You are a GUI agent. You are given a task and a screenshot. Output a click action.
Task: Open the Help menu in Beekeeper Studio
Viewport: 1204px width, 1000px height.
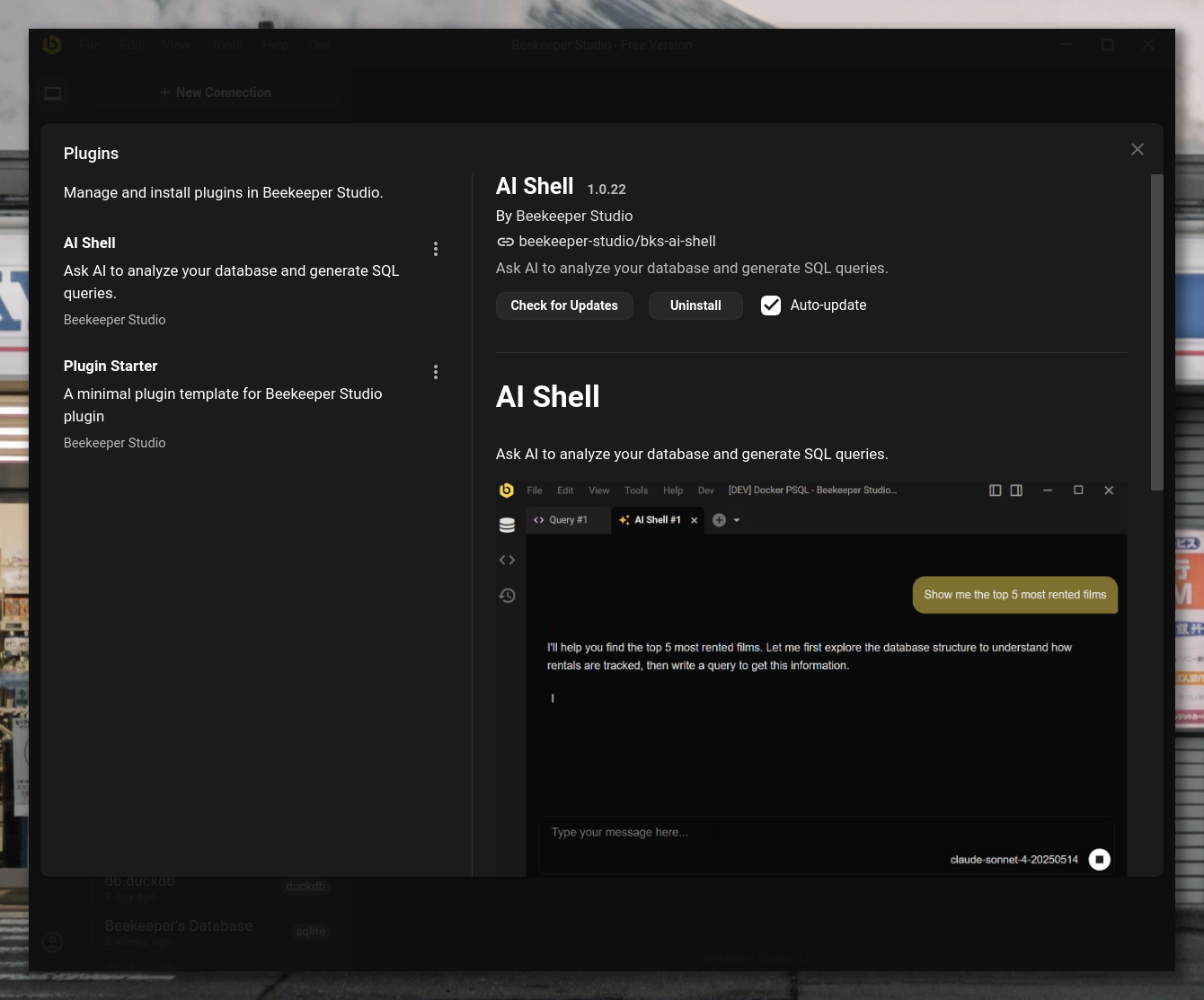pyautogui.click(x=276, y=45)
